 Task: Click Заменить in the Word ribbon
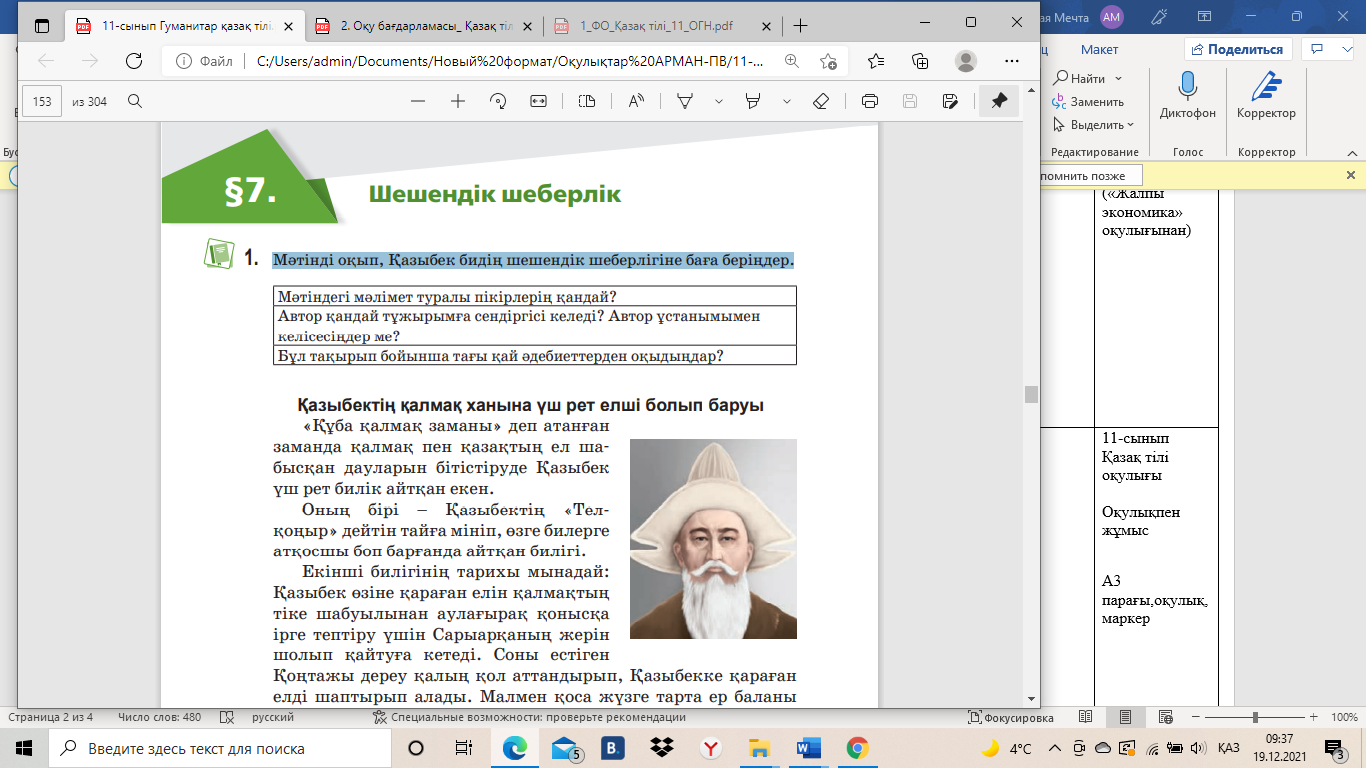(1096, 102)
